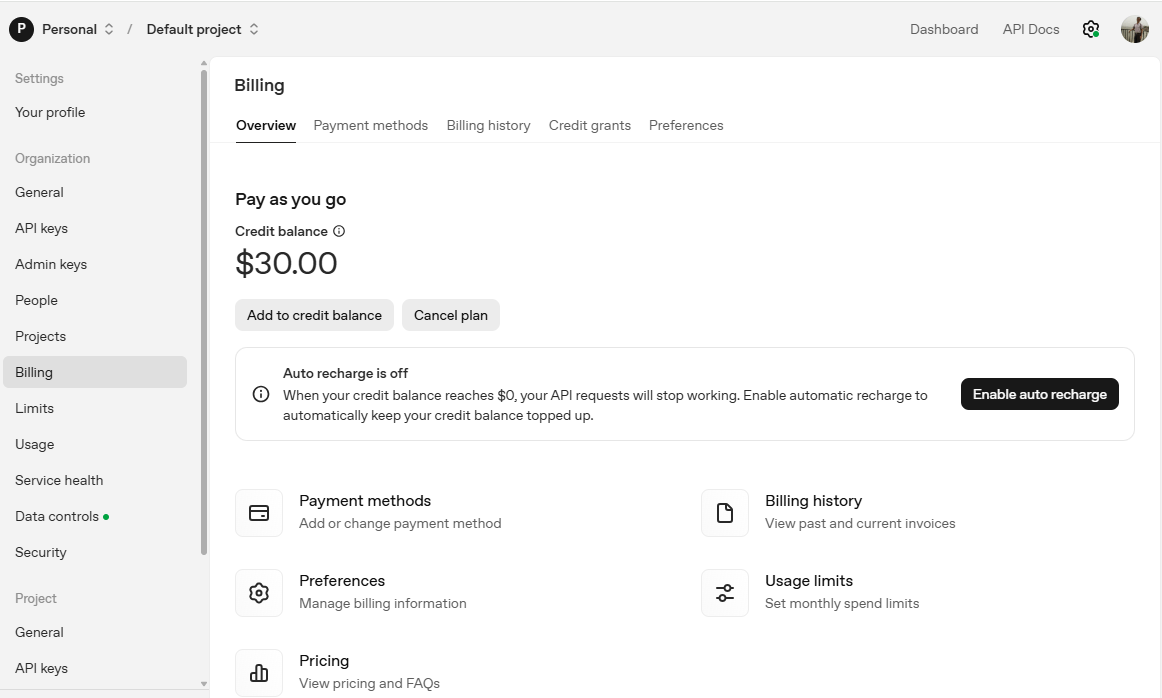Switch to the Payment methods tab
1162x698 pixels.
pyautogui.click(x=370, y=125)
